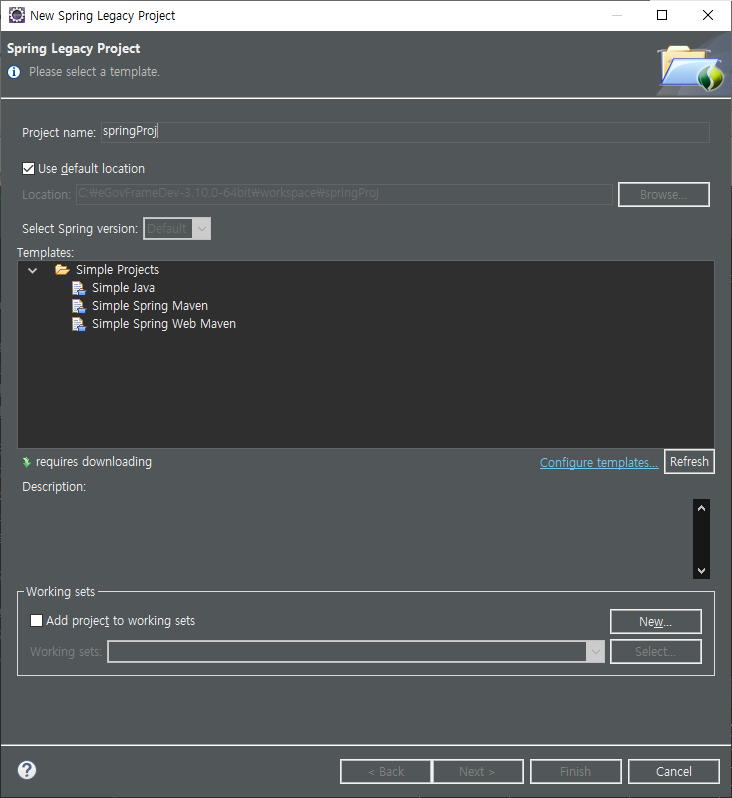Click the Finish button
Viewport: 732px width, 798px height.
pos(575,772)
